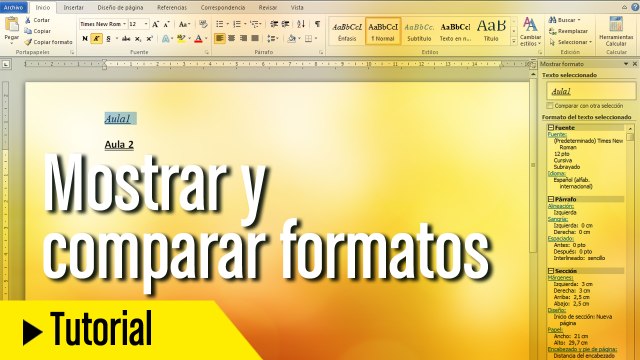The width and height of the screenshot is (640, 360).
Task: Apply the 'Texto en n...' style
Action: point(455,31)
